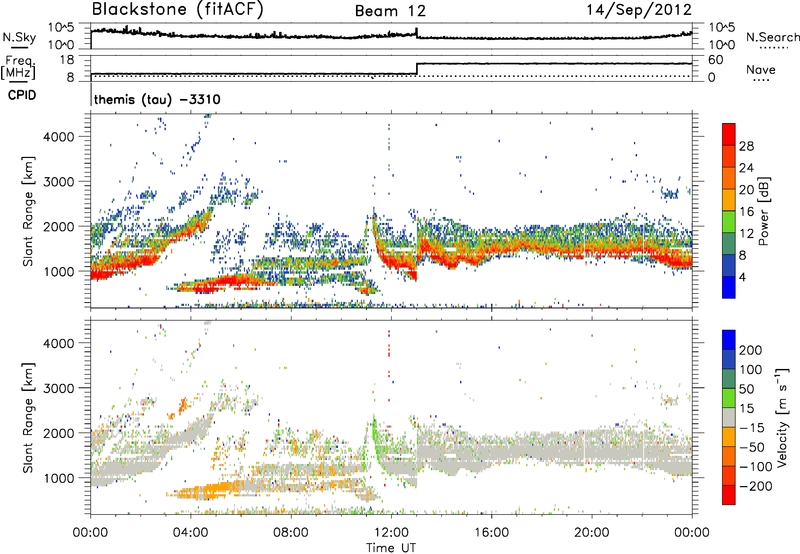Screen dimensions: 800x554
Task: Pick the bright red top of Power color bar
Action: [x=729, y=134]
